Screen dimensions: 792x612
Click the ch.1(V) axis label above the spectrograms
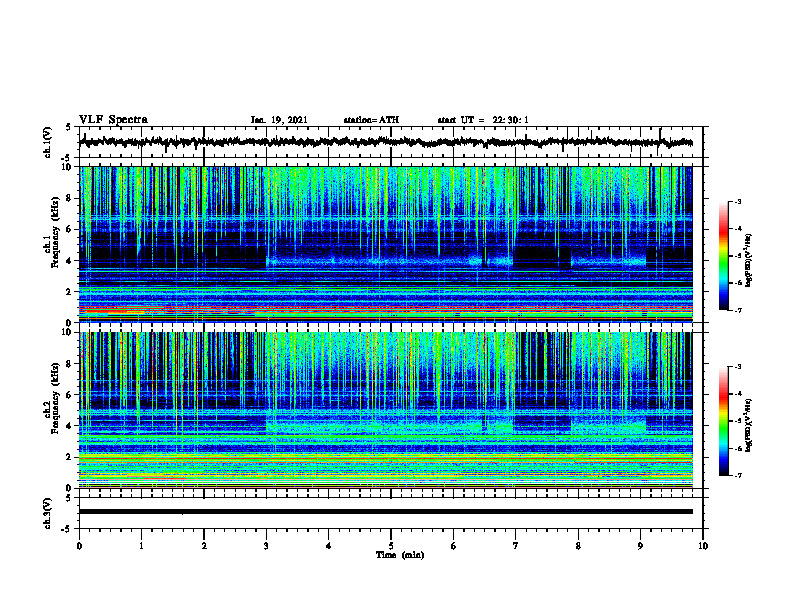[47, 142]
